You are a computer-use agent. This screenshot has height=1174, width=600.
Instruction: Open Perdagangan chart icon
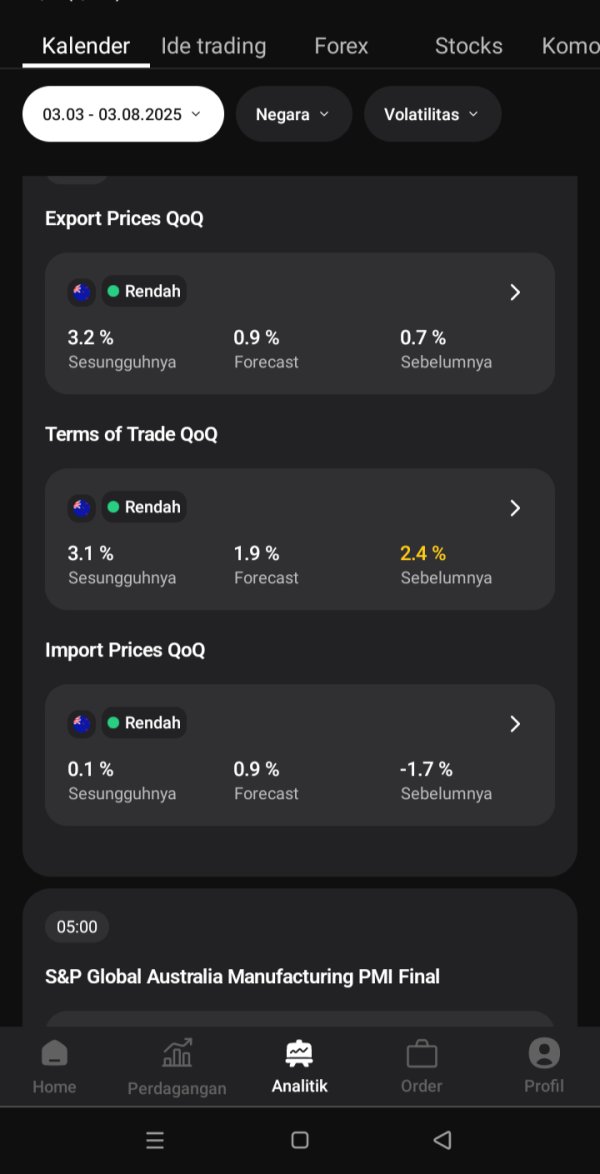click(177, 1053)
